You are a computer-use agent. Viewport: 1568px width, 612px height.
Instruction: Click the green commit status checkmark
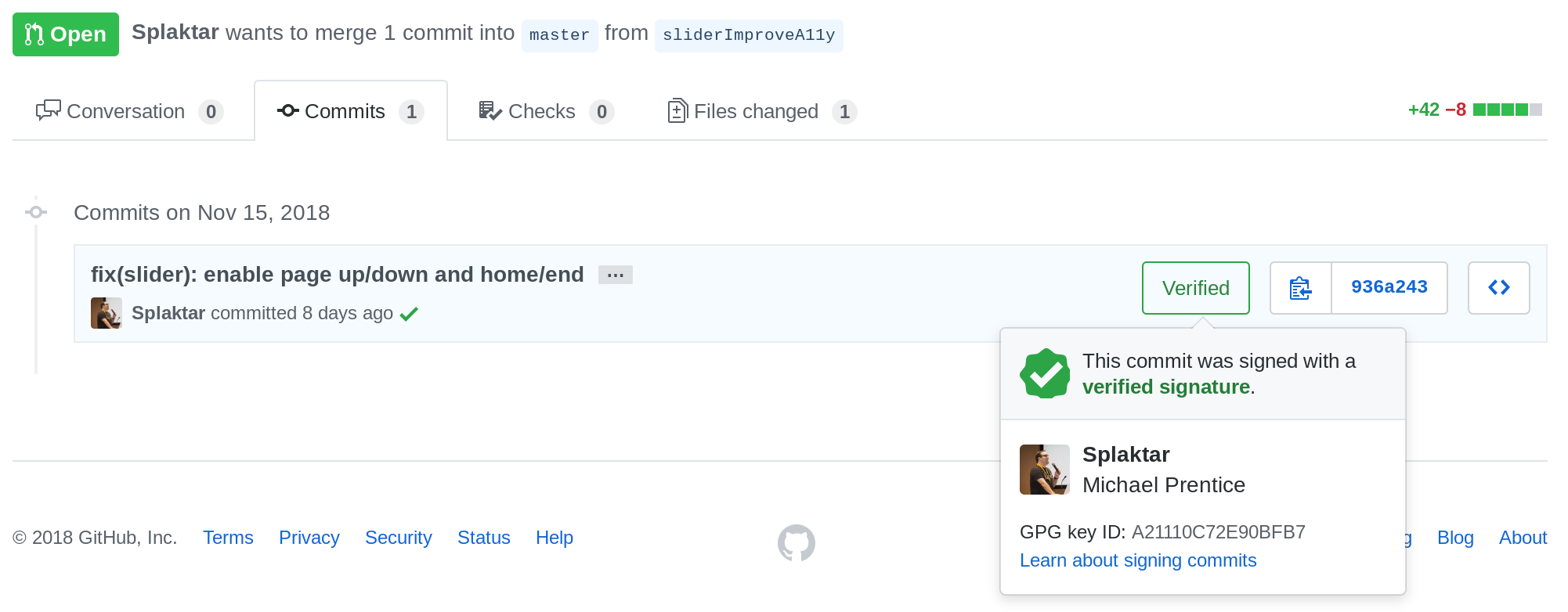(x=409, y=314)
